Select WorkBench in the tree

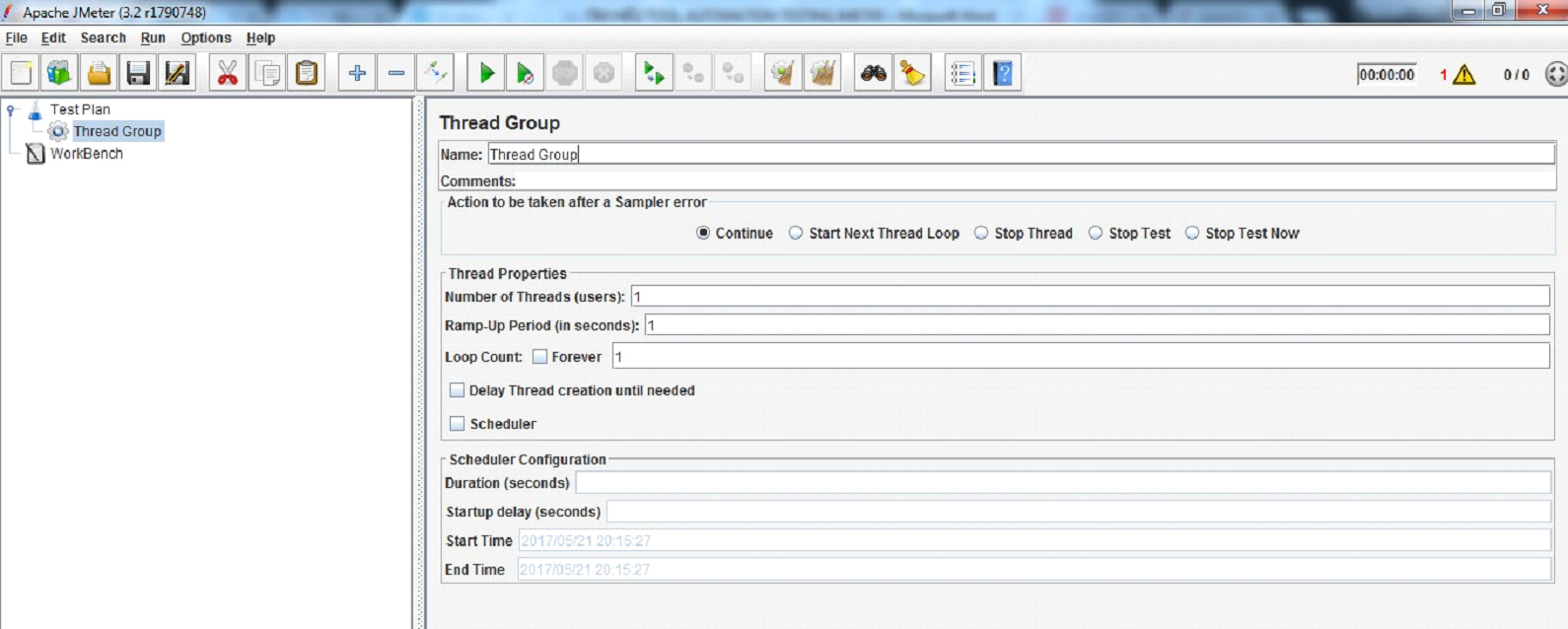tap(87, 154)
